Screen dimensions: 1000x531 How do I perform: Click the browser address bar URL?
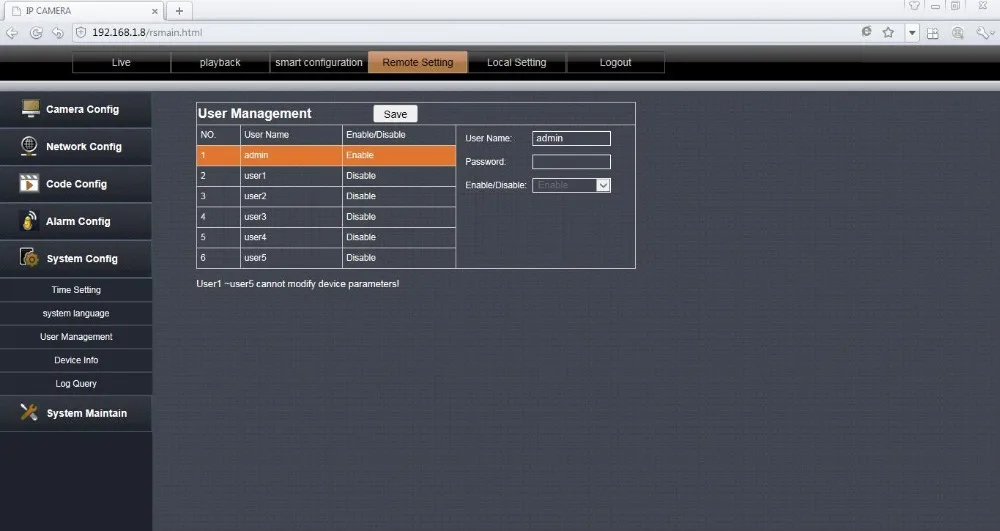point(147,33)
